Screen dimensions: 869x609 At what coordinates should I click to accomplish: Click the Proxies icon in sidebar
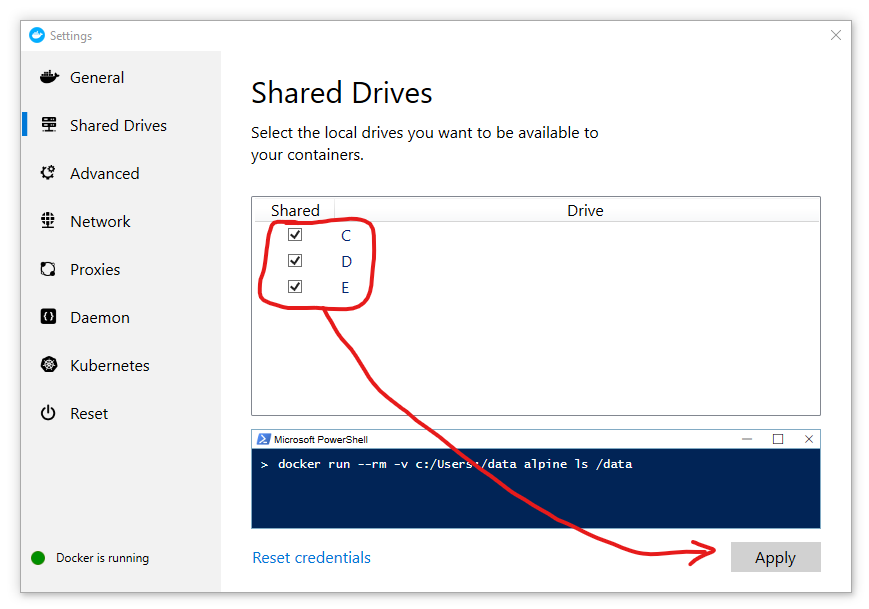click(x=48, y=269)
